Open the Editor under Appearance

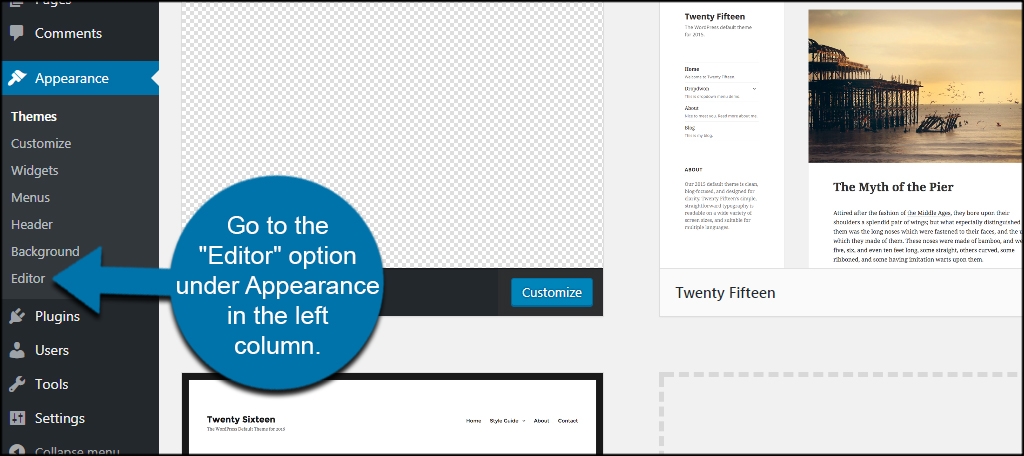(x=28, y=278)
